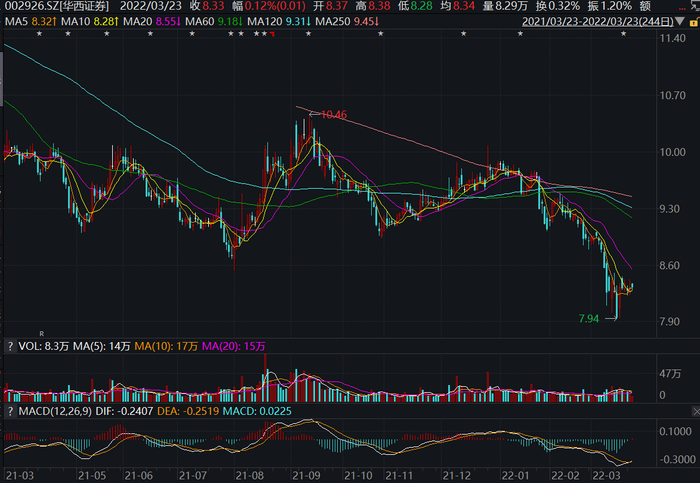The image size is (700, 483).
Task: Click the change value 幅0.12%(0.01)
Action: [269, 6]
